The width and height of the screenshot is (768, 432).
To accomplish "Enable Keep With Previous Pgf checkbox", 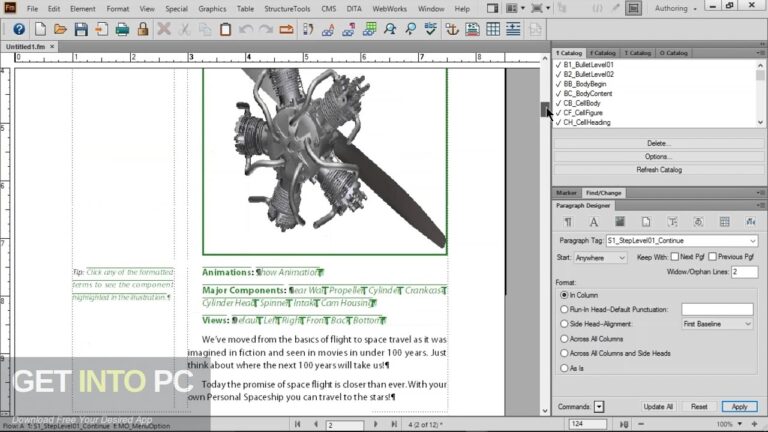I will tap(712, 257).
